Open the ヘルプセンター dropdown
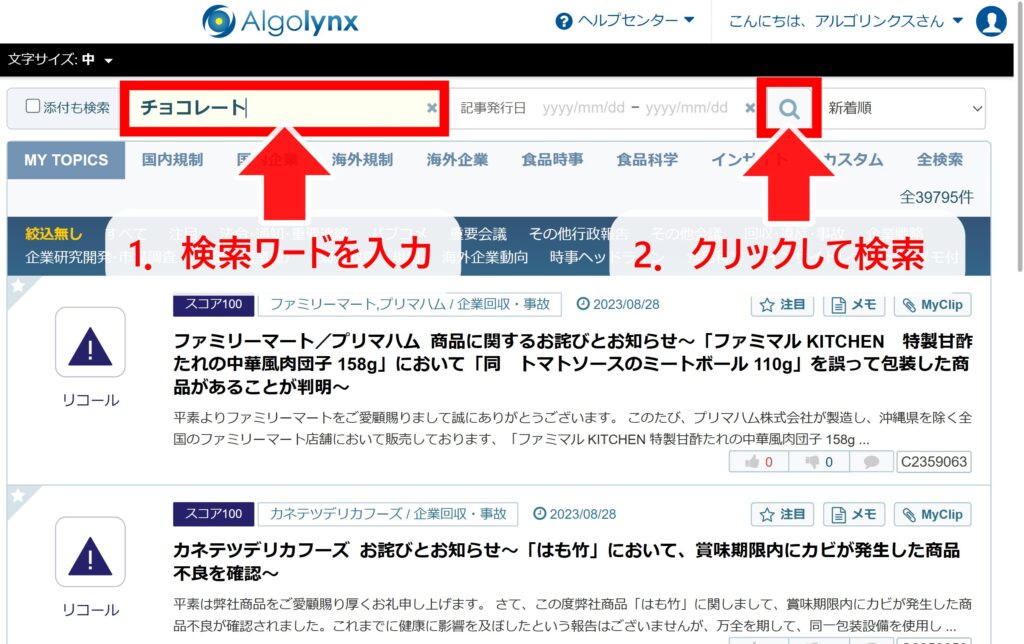This screenshot has width=1024, height=644. tap(625, 21)
